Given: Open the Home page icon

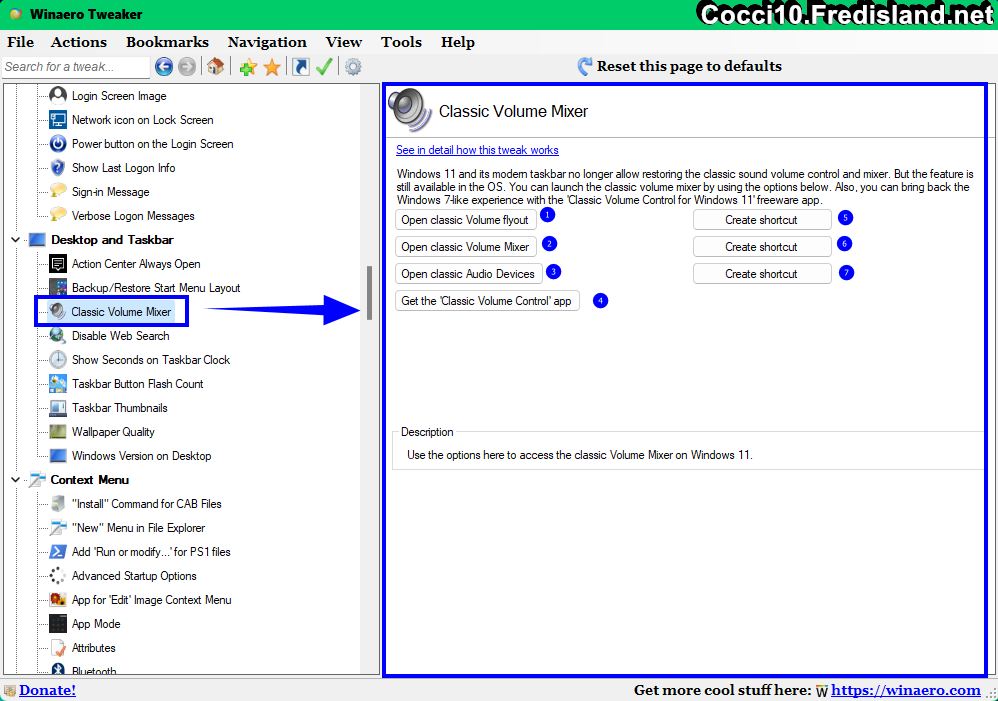Looking at the screenshot, I should pyautogui.click(x=215, y=66).
